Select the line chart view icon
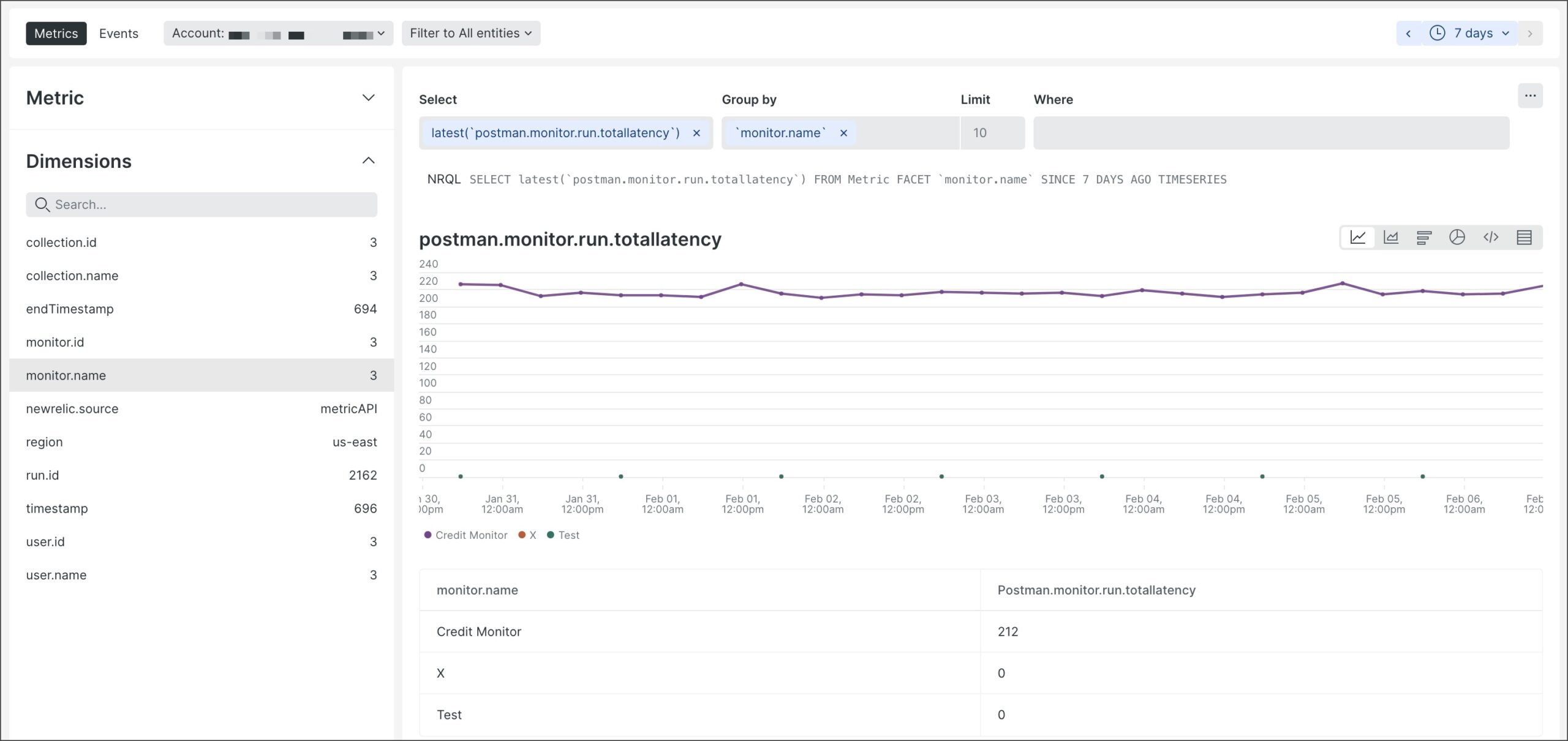Image resolution: width=1568 pixels, height=741 pixels. point(1357,238)
